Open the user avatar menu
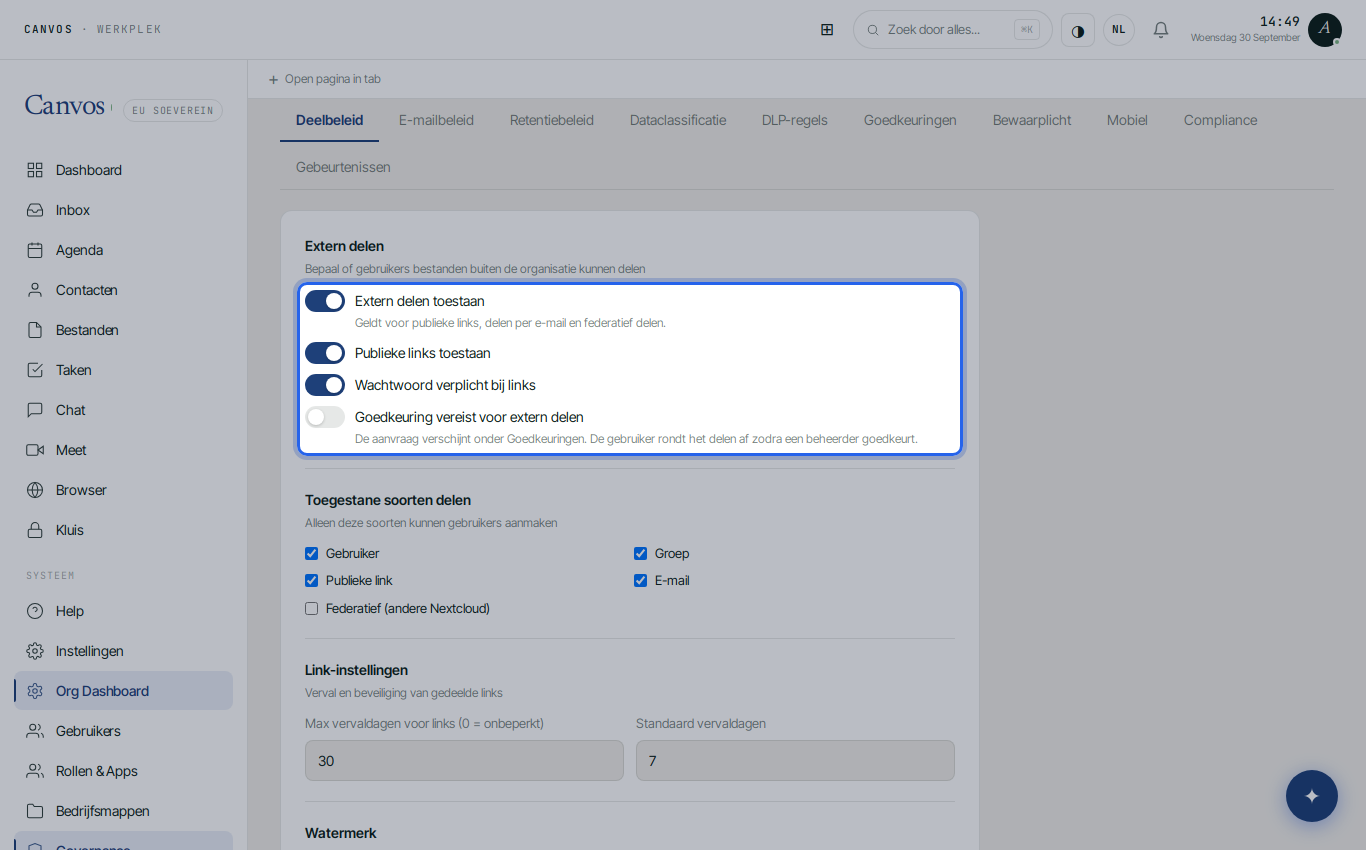 point(1325,30)
